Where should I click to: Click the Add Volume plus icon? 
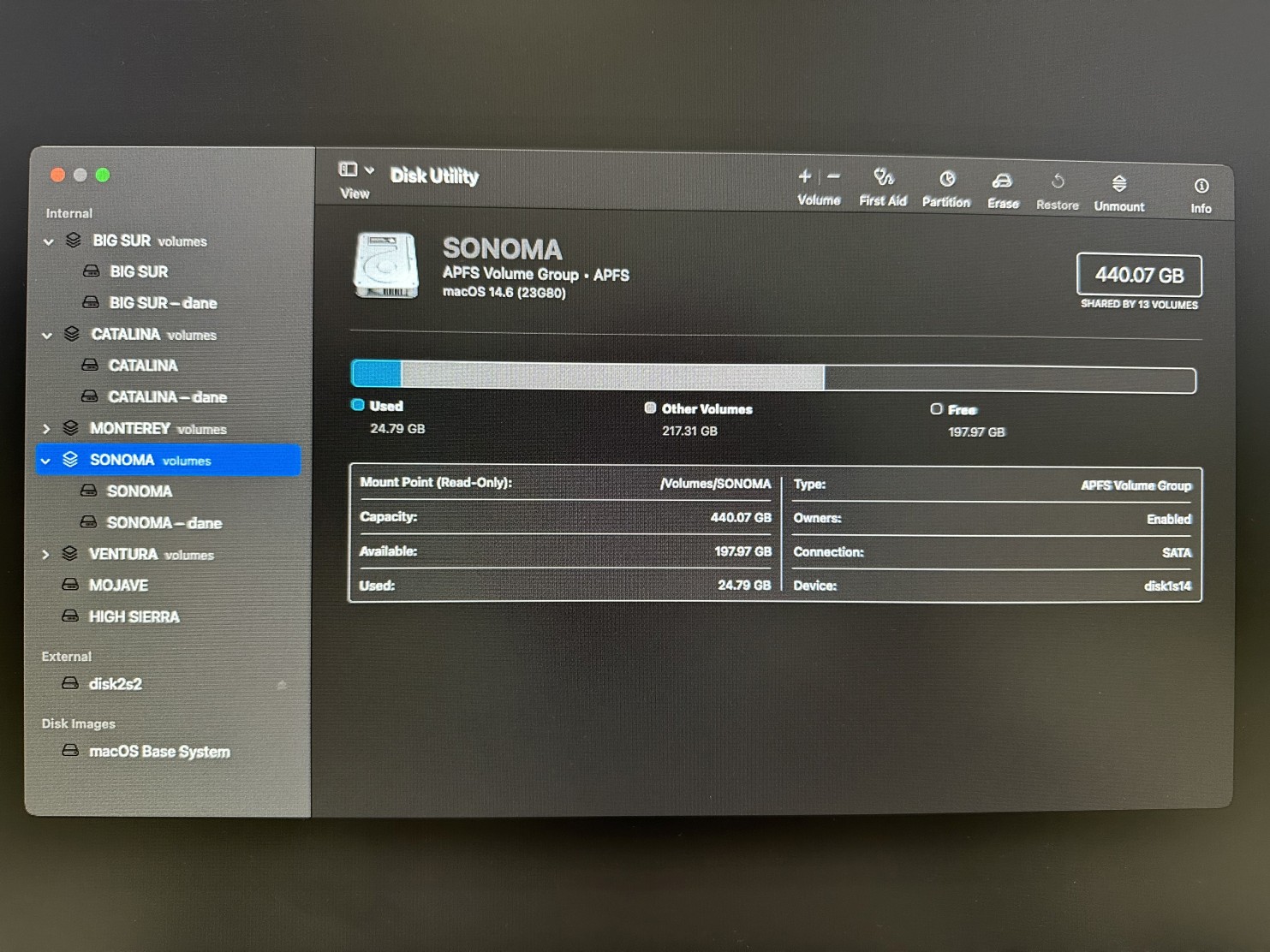coord(804,176)
